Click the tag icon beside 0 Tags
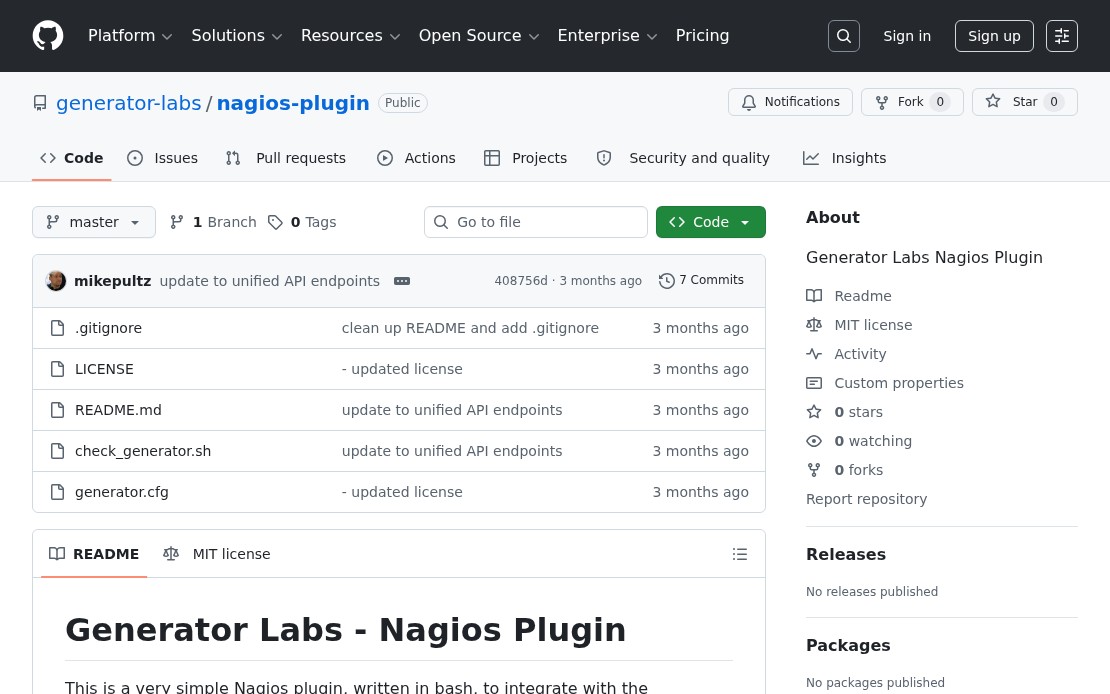Screen dimensions: 1110x694 tap(275, 222)
